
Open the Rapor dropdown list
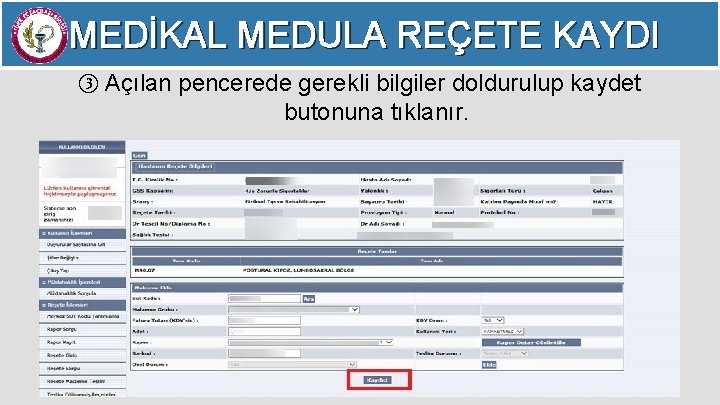point(310,343)
